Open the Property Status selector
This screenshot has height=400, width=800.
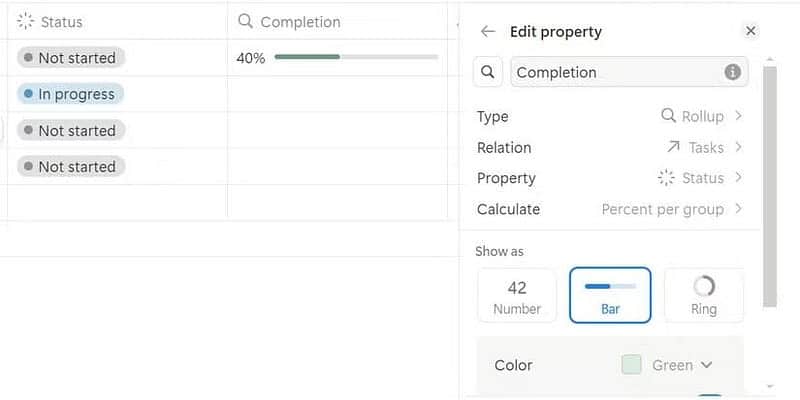pyautogui.click(x=699, y=178)
